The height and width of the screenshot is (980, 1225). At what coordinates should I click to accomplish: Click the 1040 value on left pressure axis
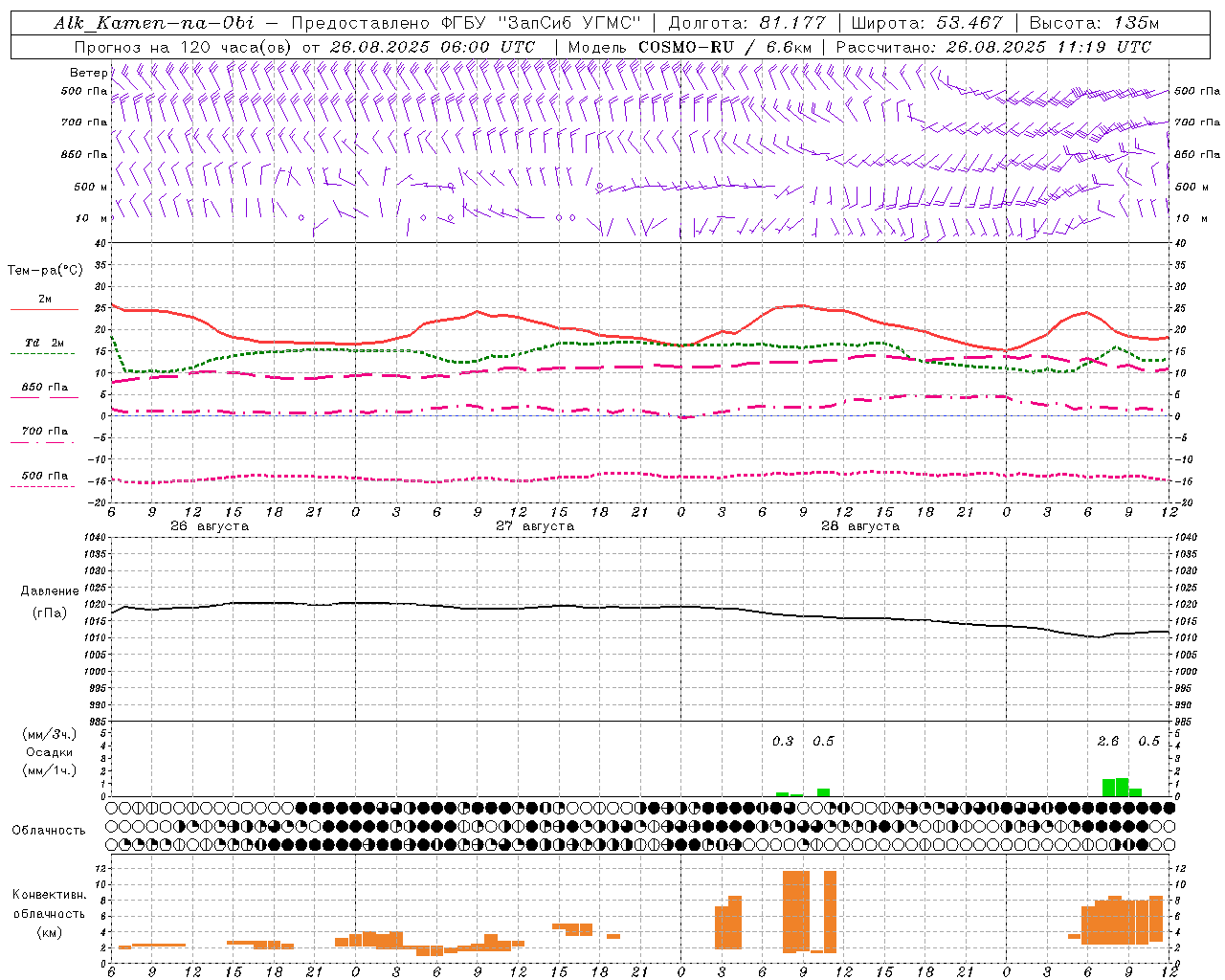96,537
